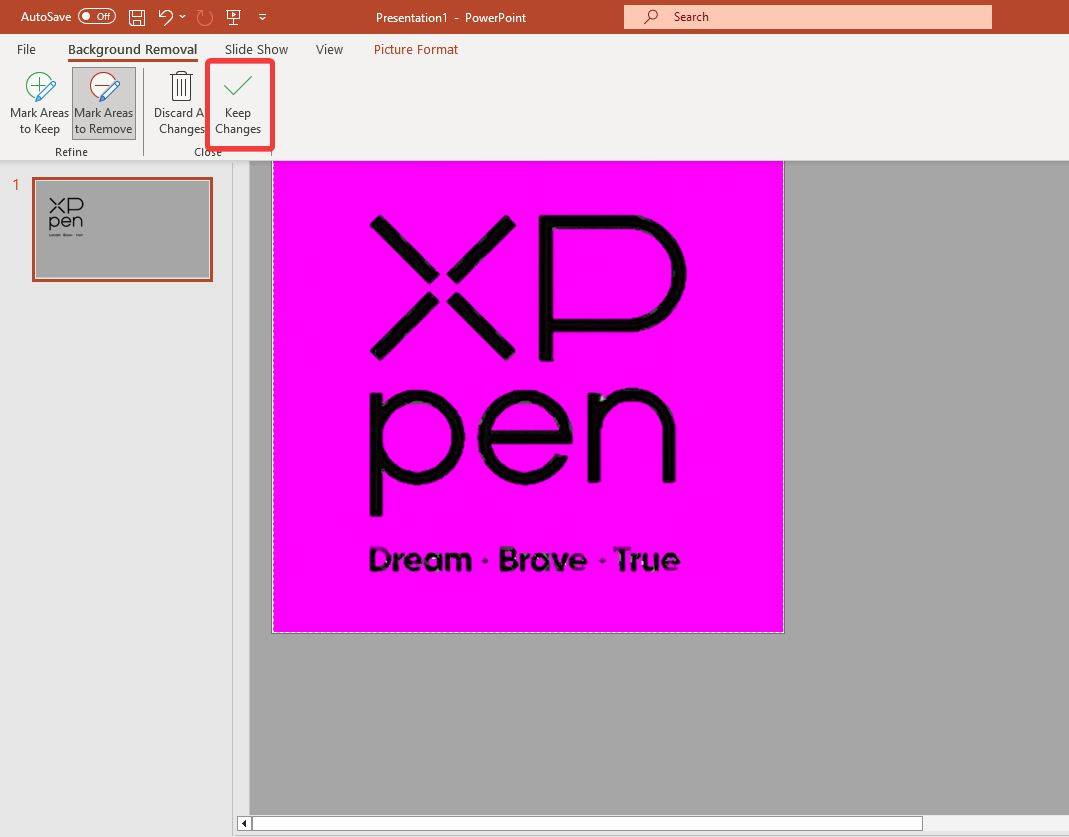Click the horizontal scrollbar left arrow
Screen dimensions: 1069x837
pyautogui.click(x=244, y=823)
